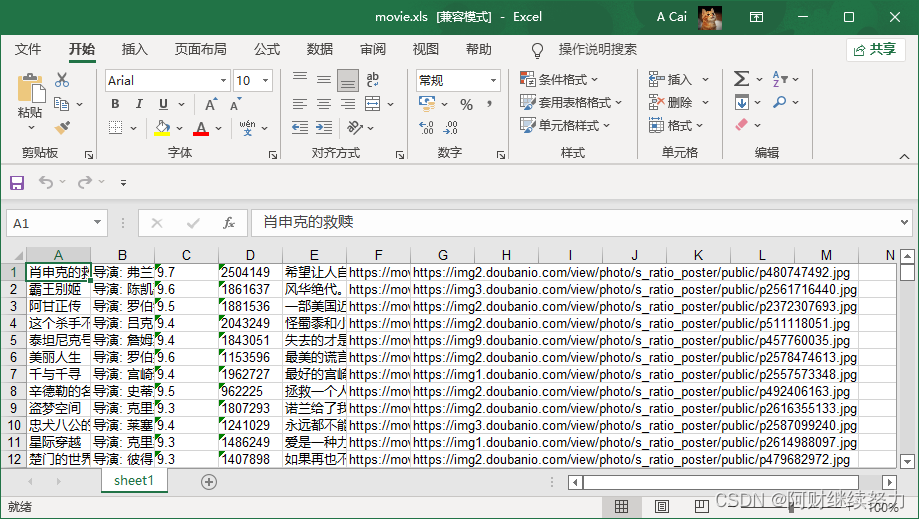The width and height of the screenshot is (919, 519).
Task: Click the Paste clipboard icon
Action: (31, 88)
